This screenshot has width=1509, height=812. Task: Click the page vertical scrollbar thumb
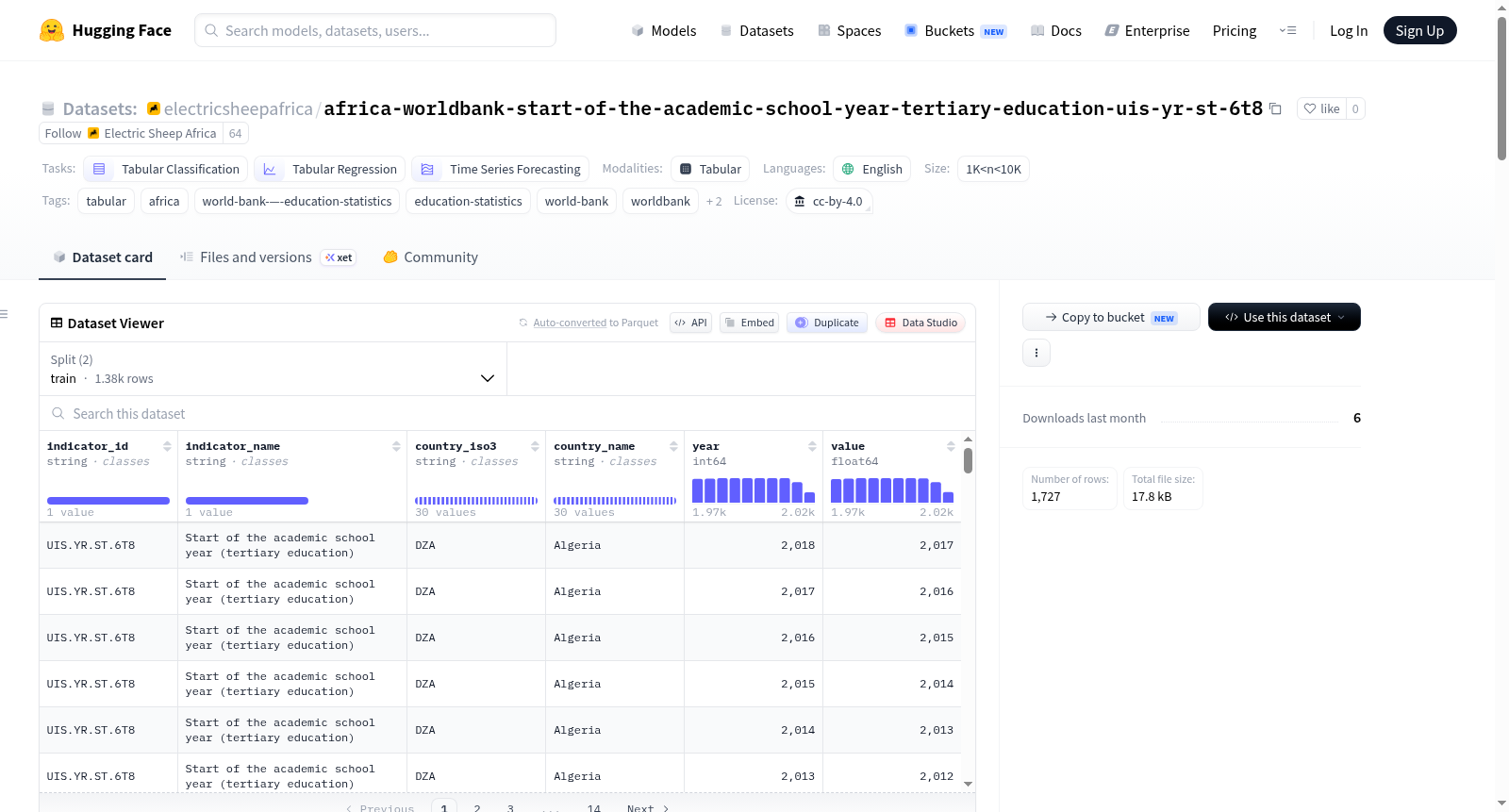1501,89
